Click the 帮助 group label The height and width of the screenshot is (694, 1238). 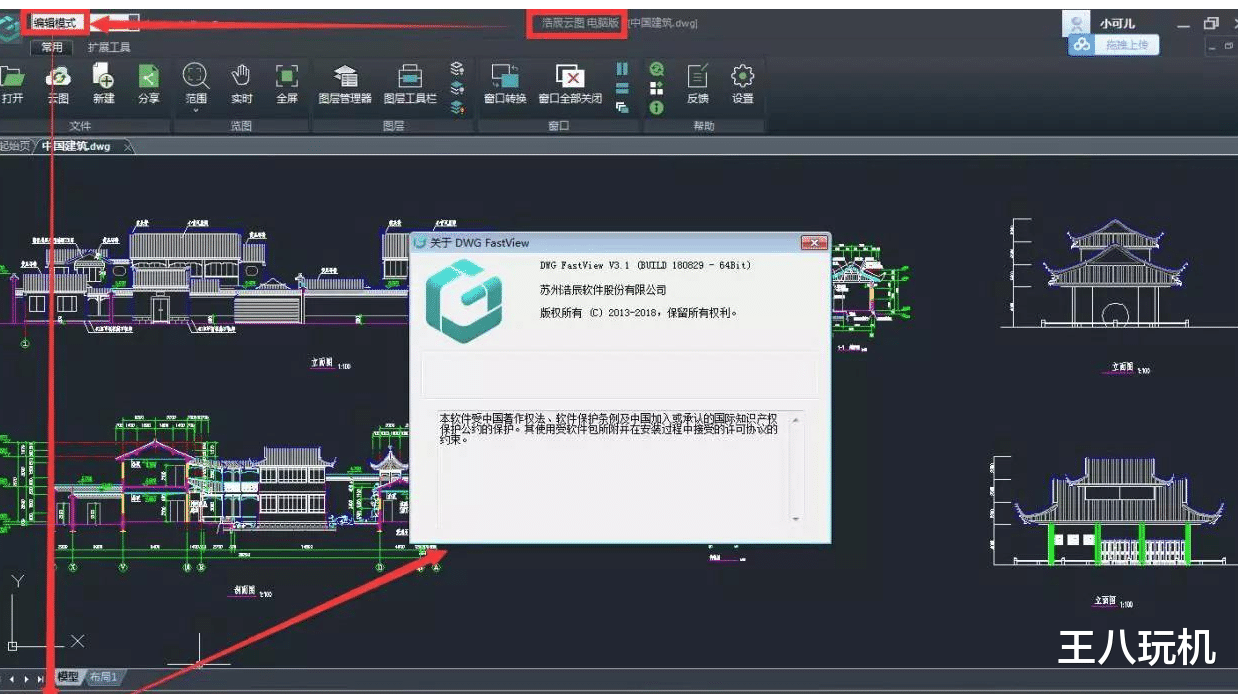704,126
